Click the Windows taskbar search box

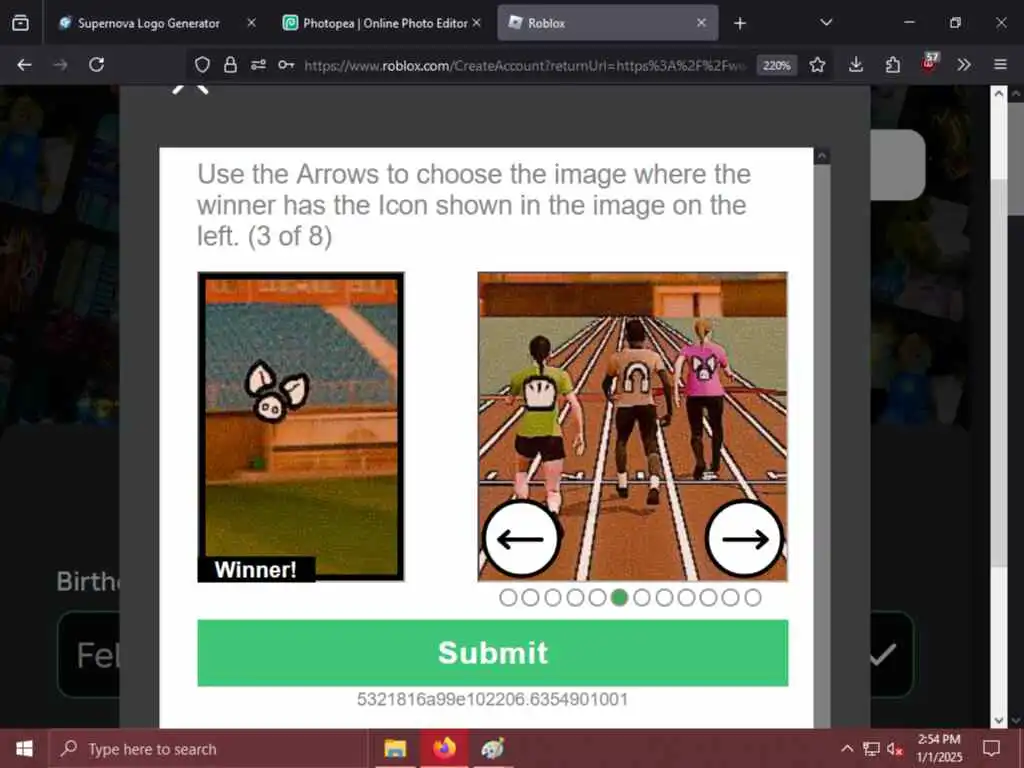pyautogui.click(x=209, y=748)
